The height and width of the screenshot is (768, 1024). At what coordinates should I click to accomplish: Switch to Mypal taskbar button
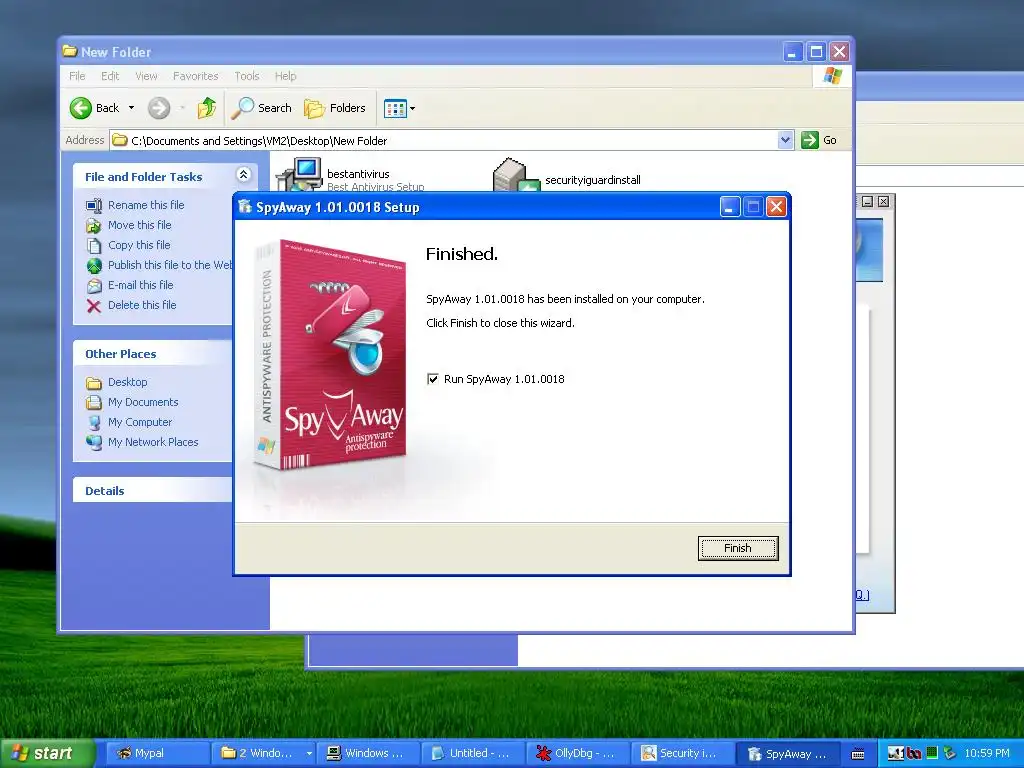click(157, 753)
